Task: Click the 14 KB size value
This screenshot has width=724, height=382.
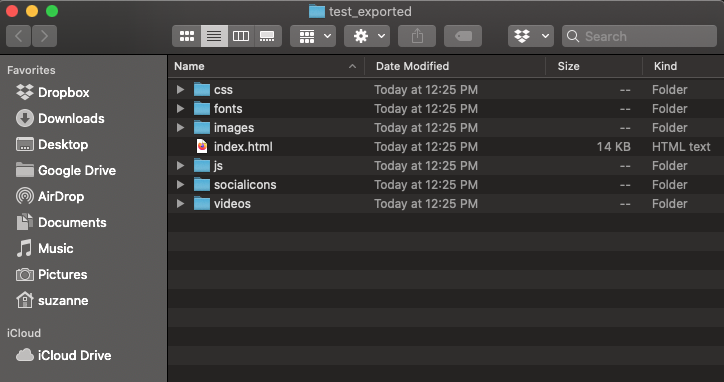Action: click(613, 147)
